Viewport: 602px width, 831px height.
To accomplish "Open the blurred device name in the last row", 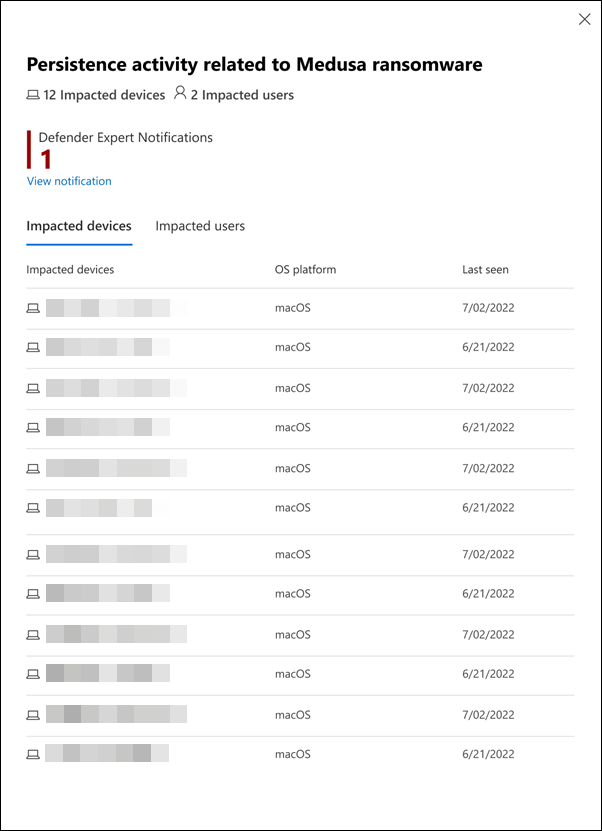I will 107,753.
